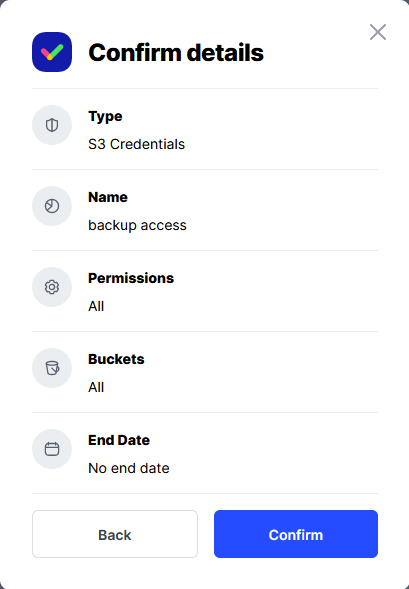Click the Name label
409x589 pixels.
tap(108, 197)
